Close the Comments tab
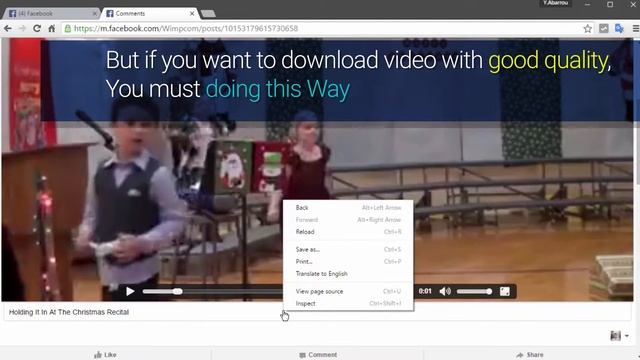 [x=192, y=13]
